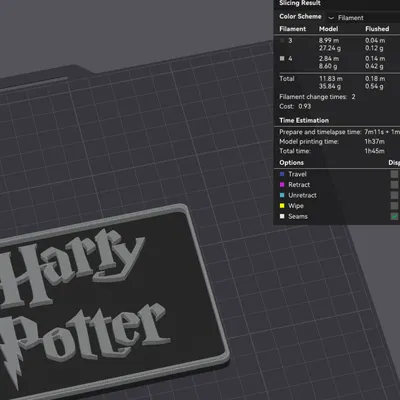The image size is (400, 400).
Task: Click the Filament column header
Action: point(292,29)
